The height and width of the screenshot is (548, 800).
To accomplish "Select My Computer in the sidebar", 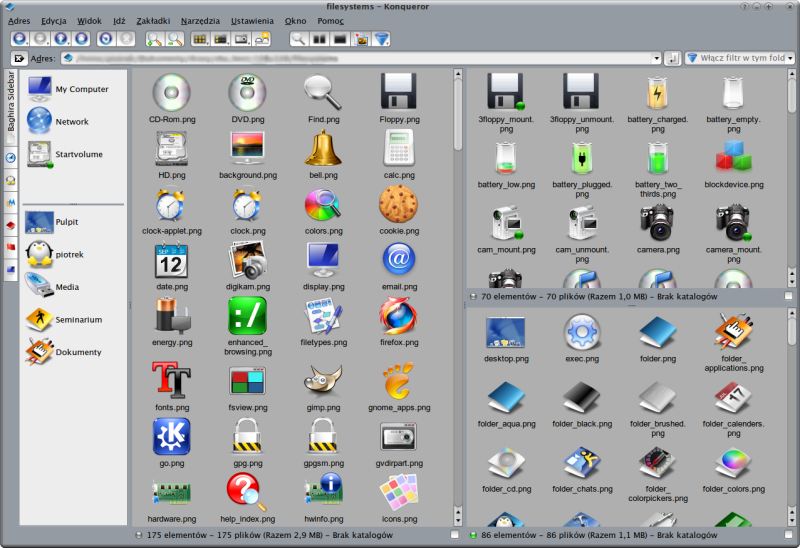I will click(x=67, y=89).
